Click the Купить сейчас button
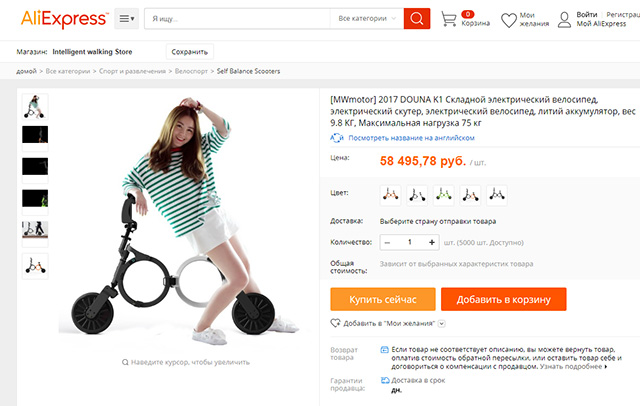This screenshot has height=406, width=640. 383,299
